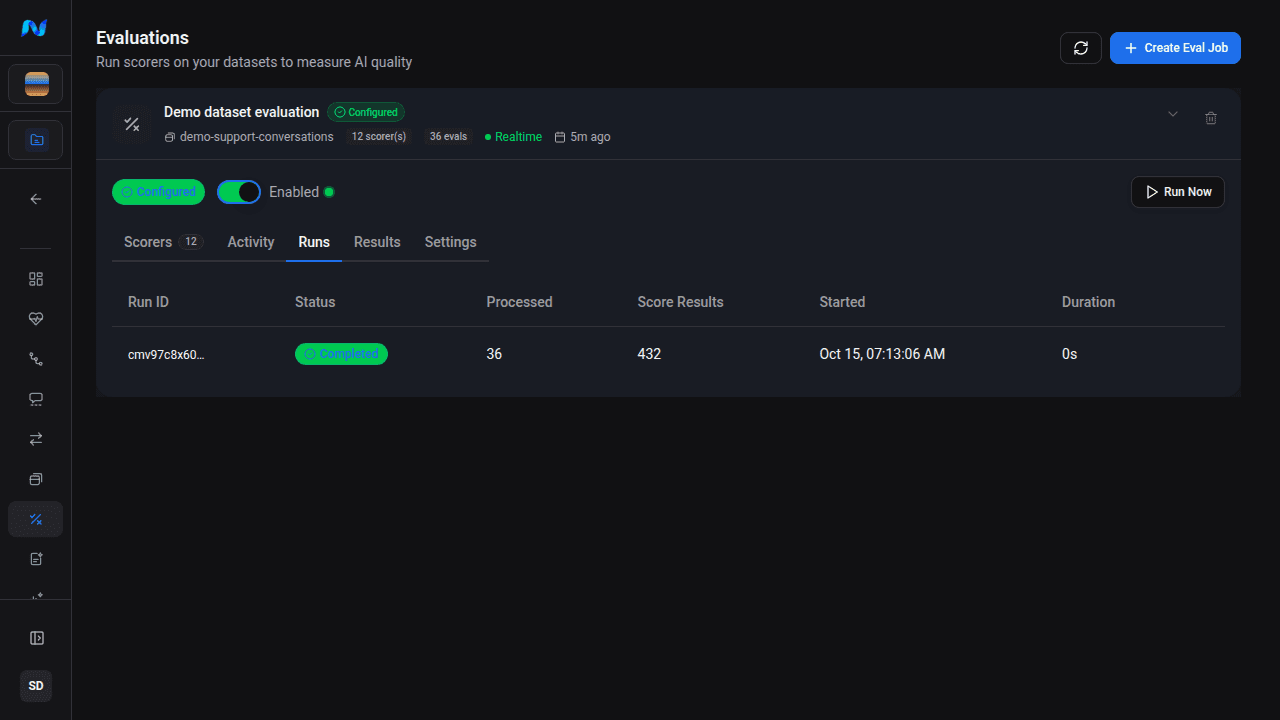Screen dimensions: 1280x720
Task: Click the blue app logo in sidebar
Action: (x=35, y=28)
